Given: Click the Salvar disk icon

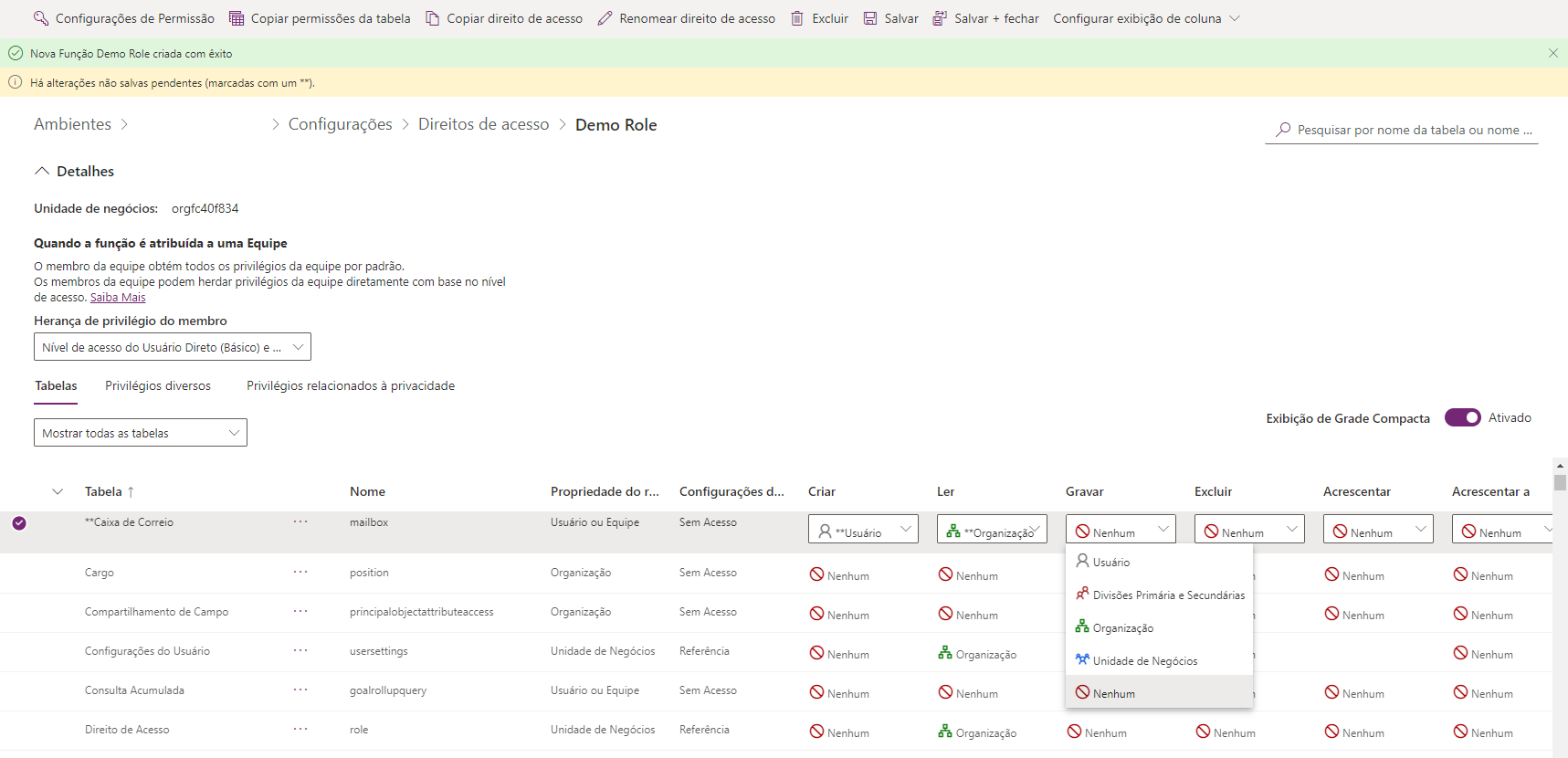Looking at the screenshot, I should [x=870, y=18].
